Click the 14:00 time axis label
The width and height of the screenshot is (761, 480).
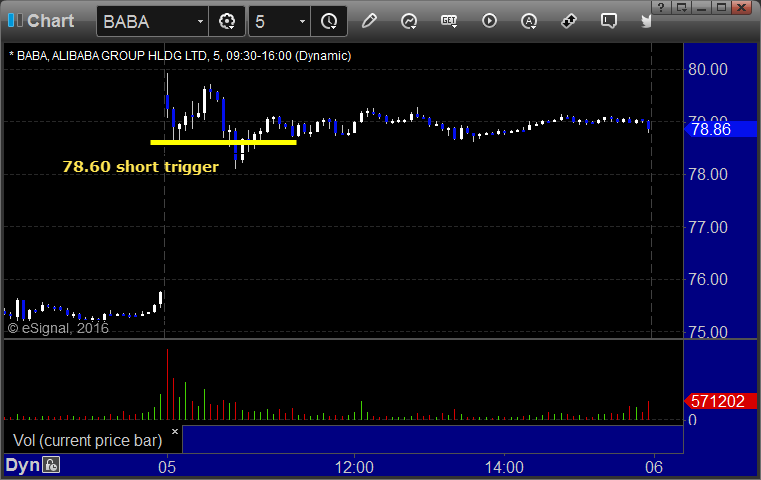coord(504,467)
